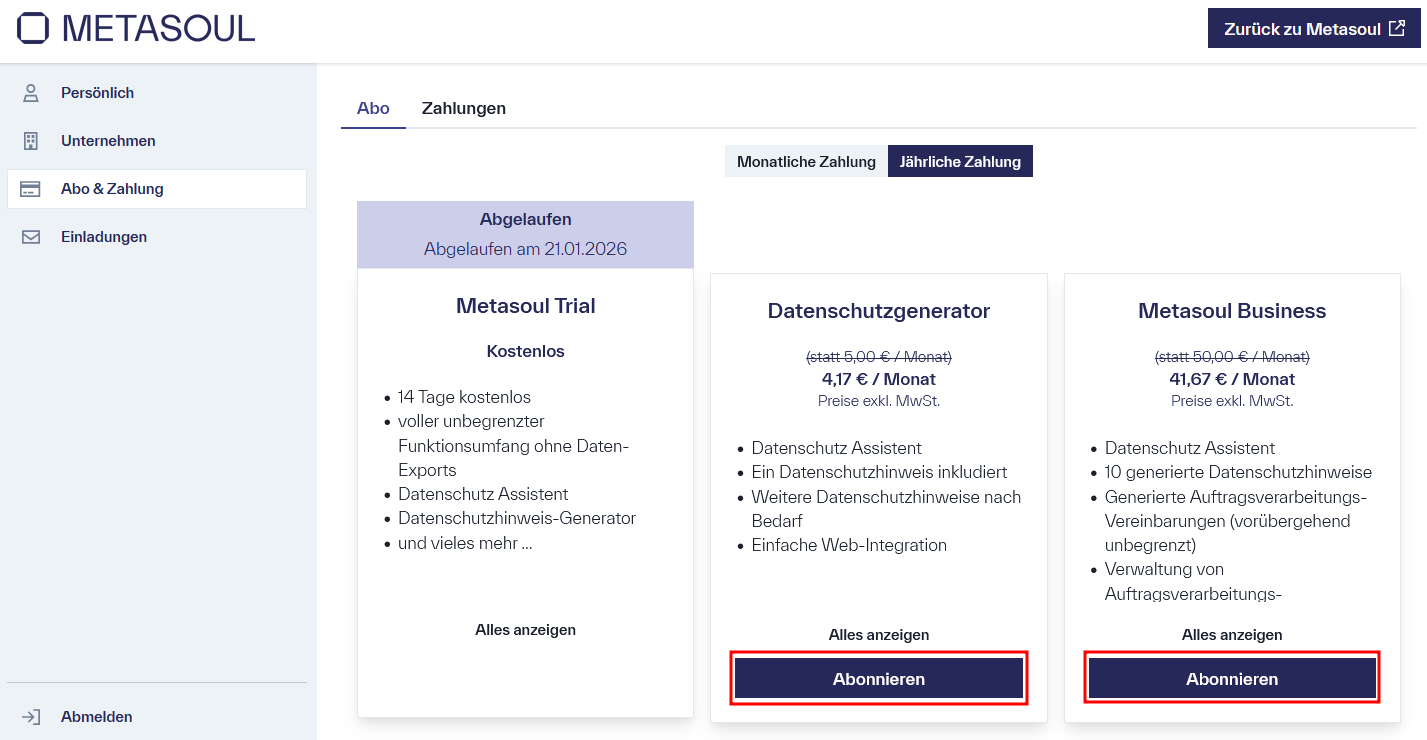Click the price 41,67 € / Monat
The height and width of the screenshot is (740, 1427).
click(1232, 379)
